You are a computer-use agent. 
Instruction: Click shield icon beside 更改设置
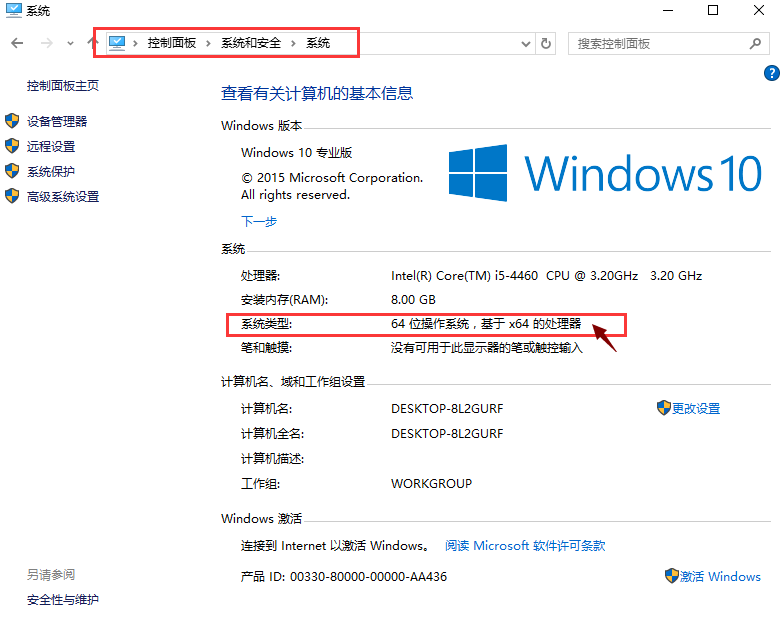663,408
